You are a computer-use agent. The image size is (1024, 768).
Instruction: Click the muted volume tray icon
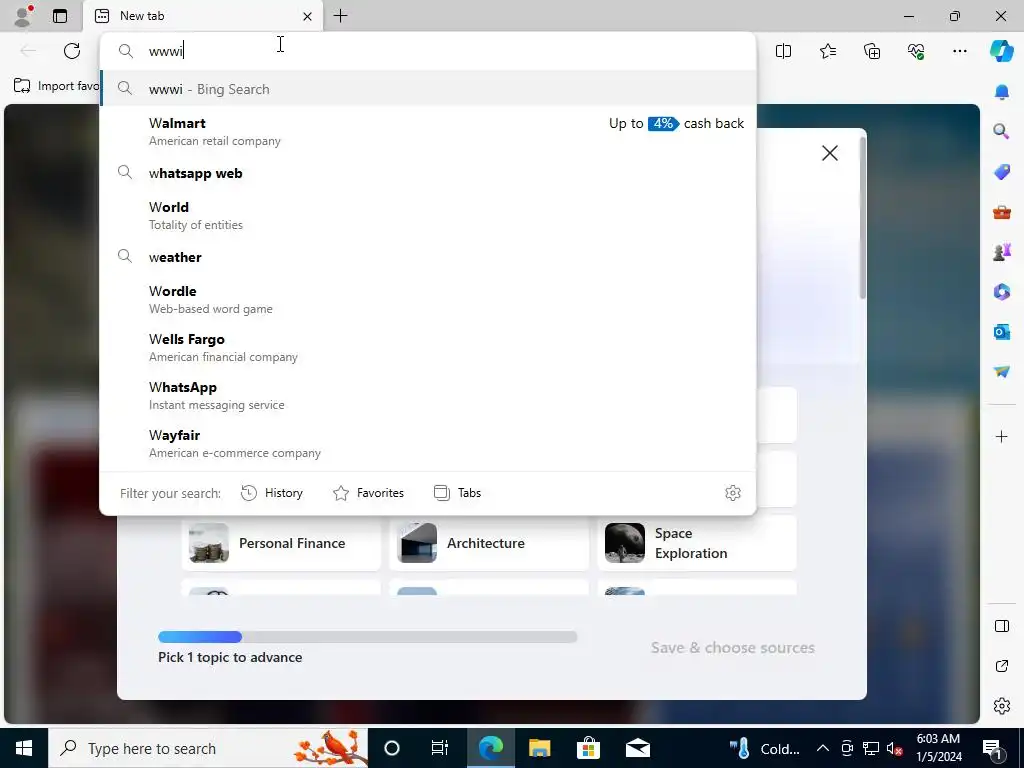[895, 748]
